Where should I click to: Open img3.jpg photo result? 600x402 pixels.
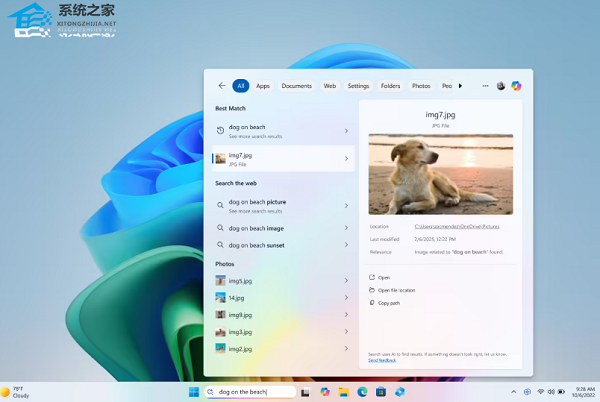point(283,332)
